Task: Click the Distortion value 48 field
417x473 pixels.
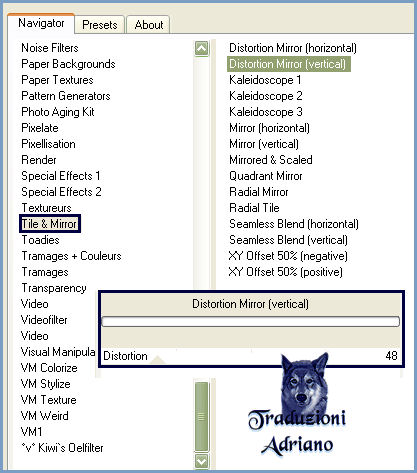Action: pyautogui.click(x=391, y=356)
